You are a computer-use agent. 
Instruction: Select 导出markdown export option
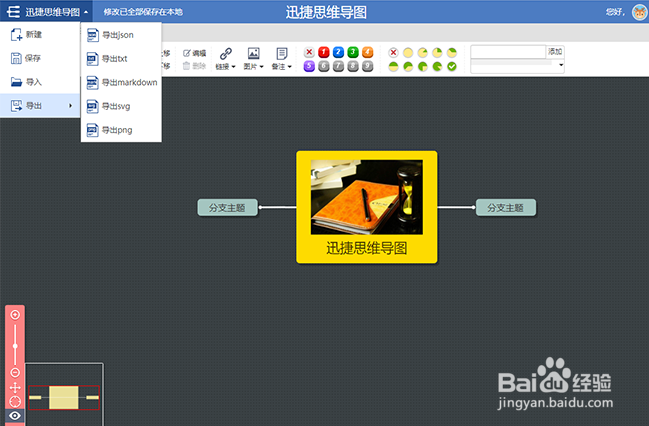[x=121, y=82]
